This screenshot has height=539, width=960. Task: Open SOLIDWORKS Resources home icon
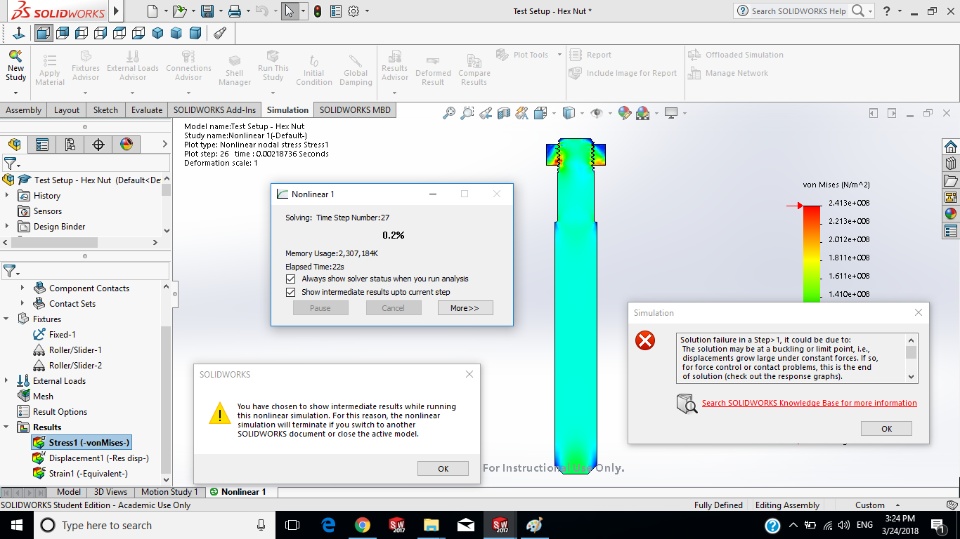pos(950,146)
